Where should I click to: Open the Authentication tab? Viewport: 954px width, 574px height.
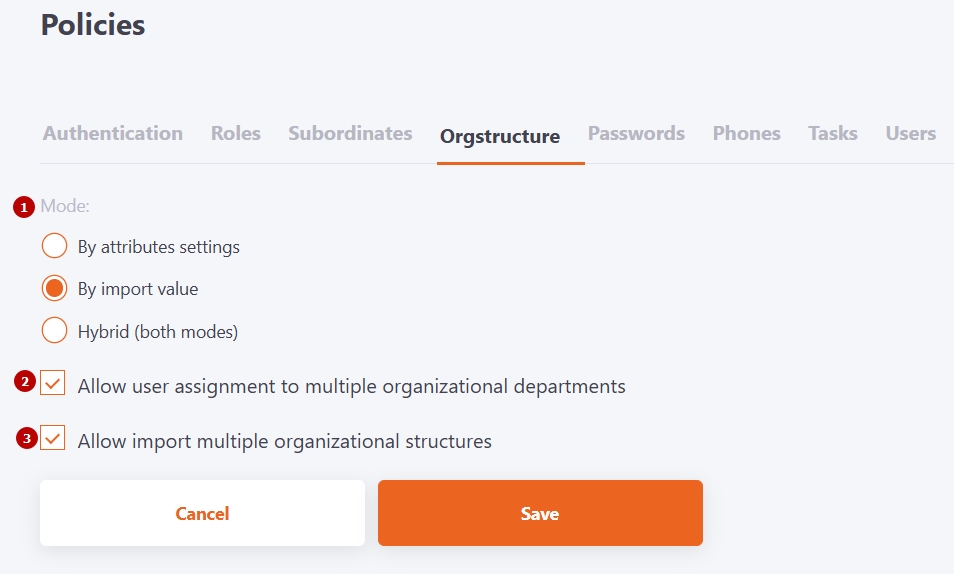113,133
